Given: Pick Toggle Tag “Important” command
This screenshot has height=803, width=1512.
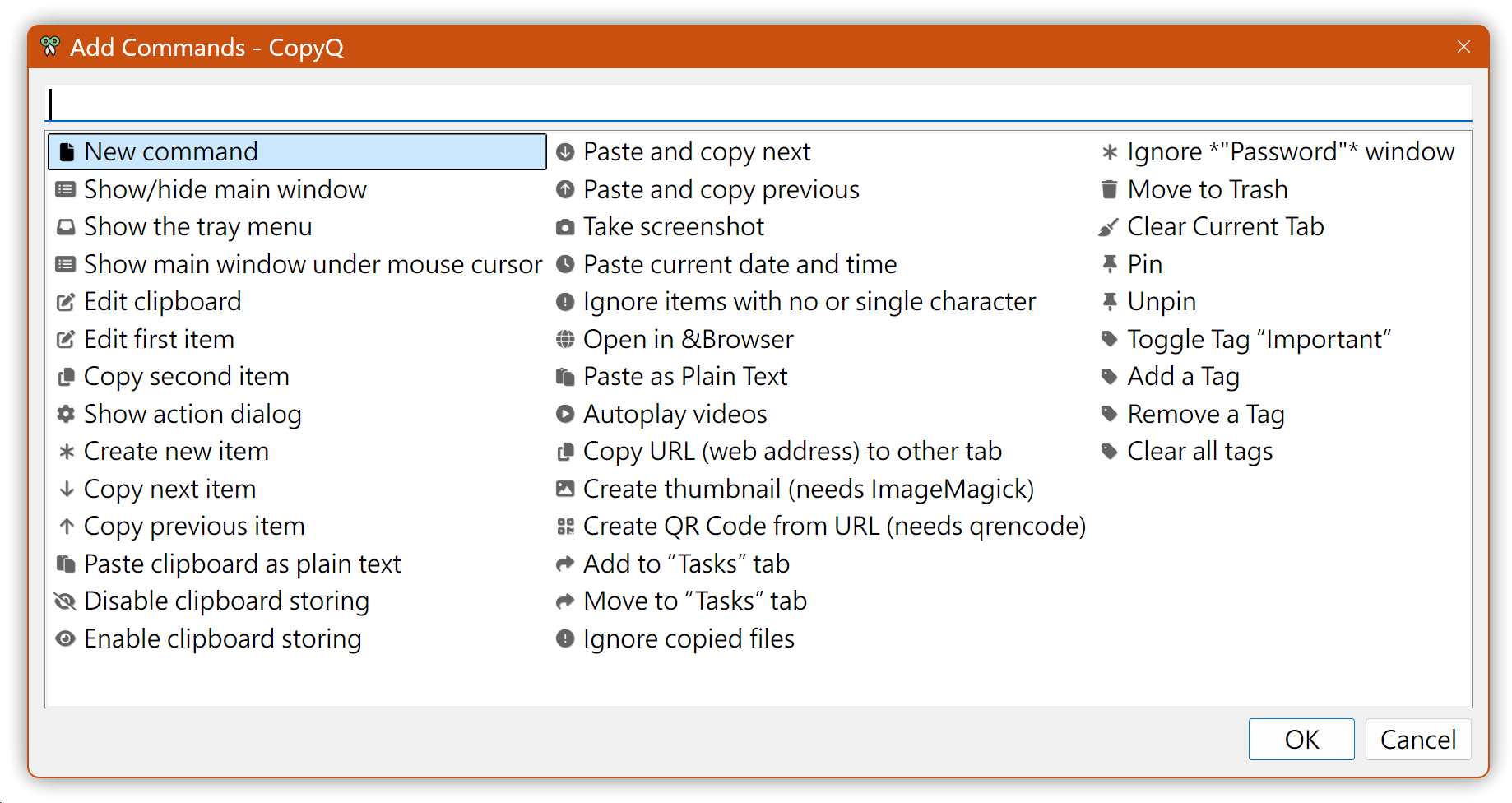Looking at the screenshot, I should [x=1258, y=340].
